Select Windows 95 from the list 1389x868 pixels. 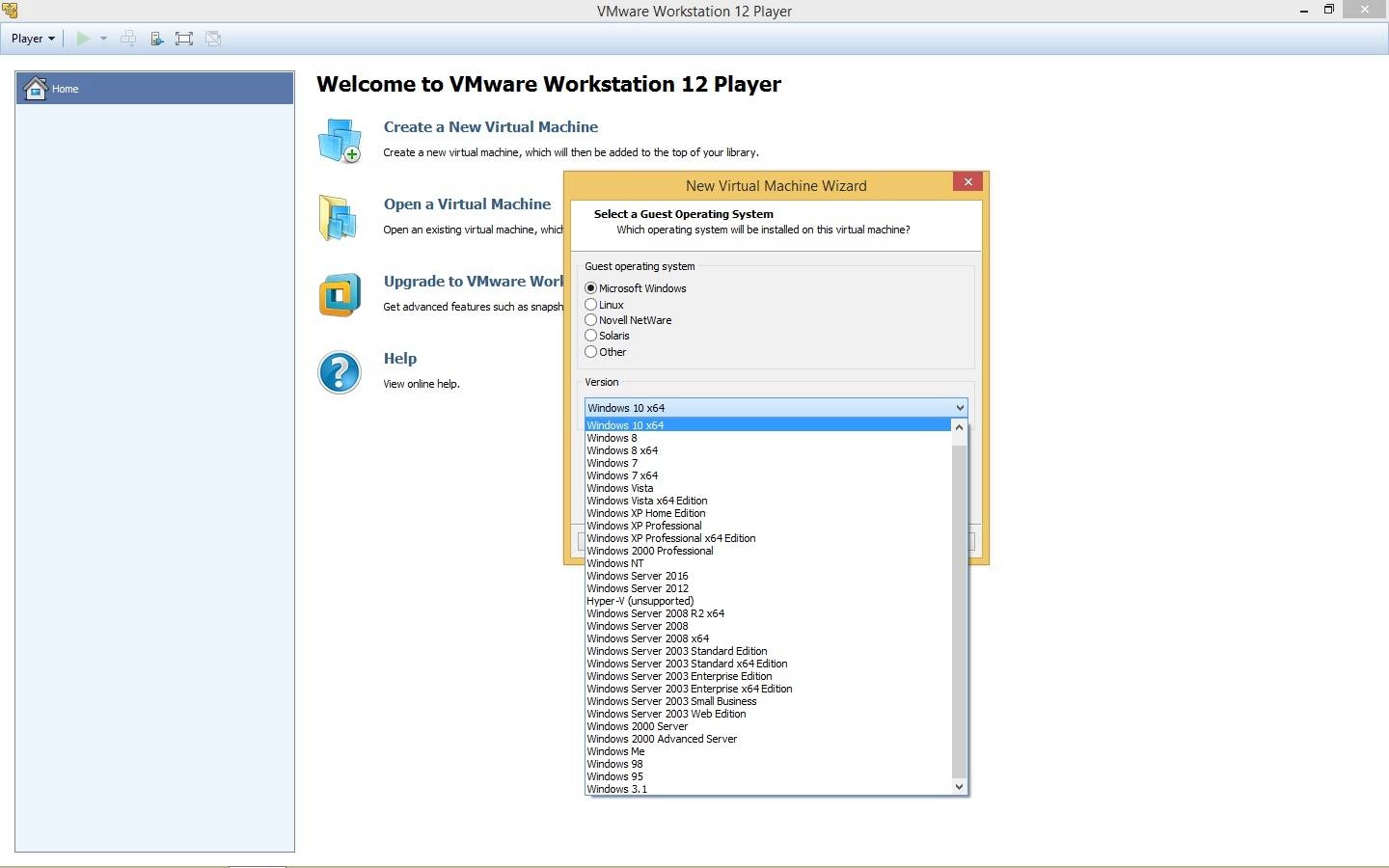pyautogui.click(x=768, y=776)
